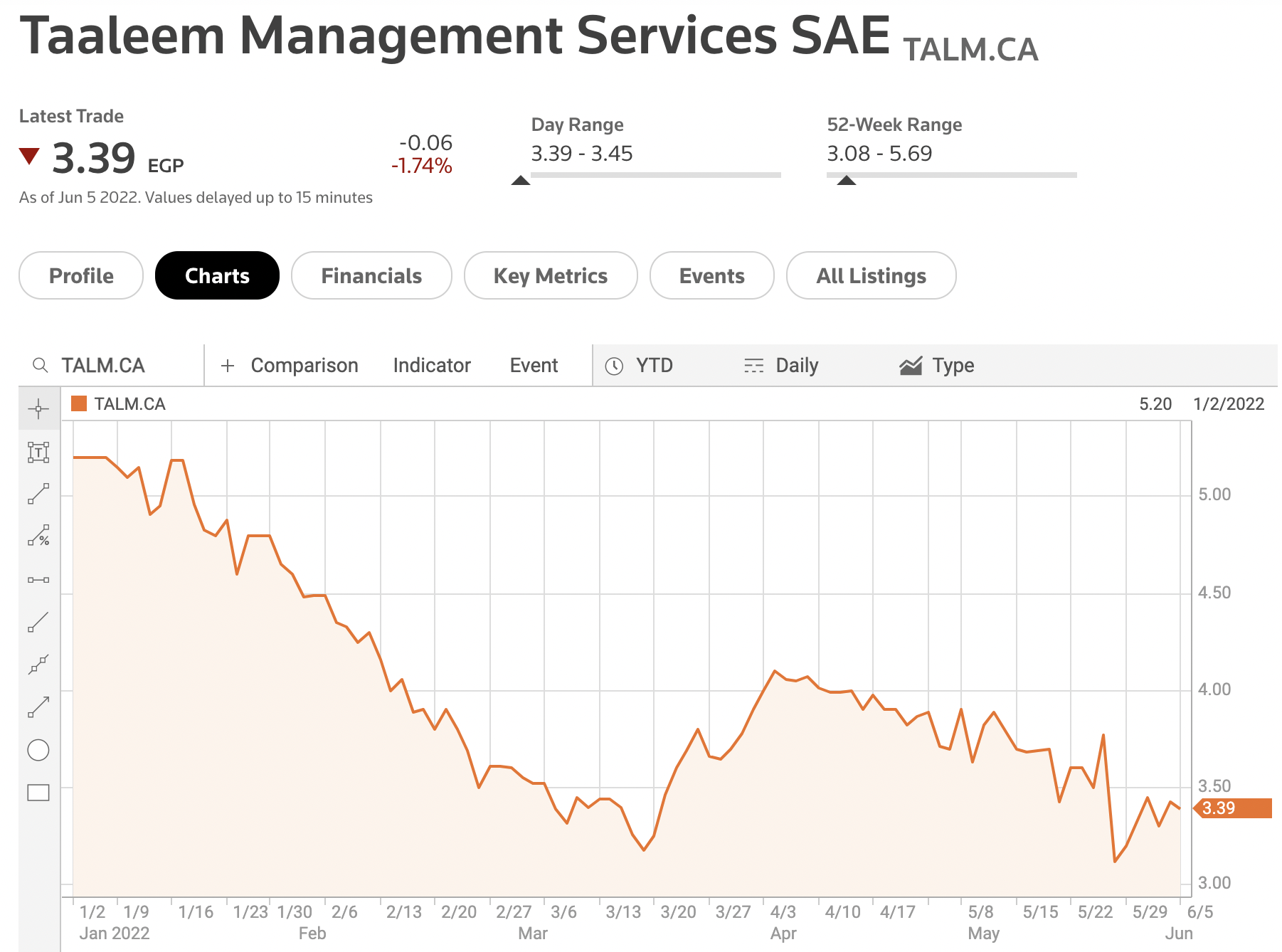Select the rectangle shape tool
1282x952 pixels.
click(38, 793)
